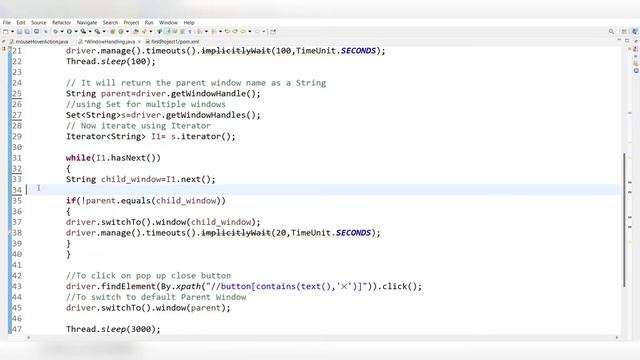640x360 pixels.
Task: Expand the External Tools dropdown arrow
Action: 104,31
